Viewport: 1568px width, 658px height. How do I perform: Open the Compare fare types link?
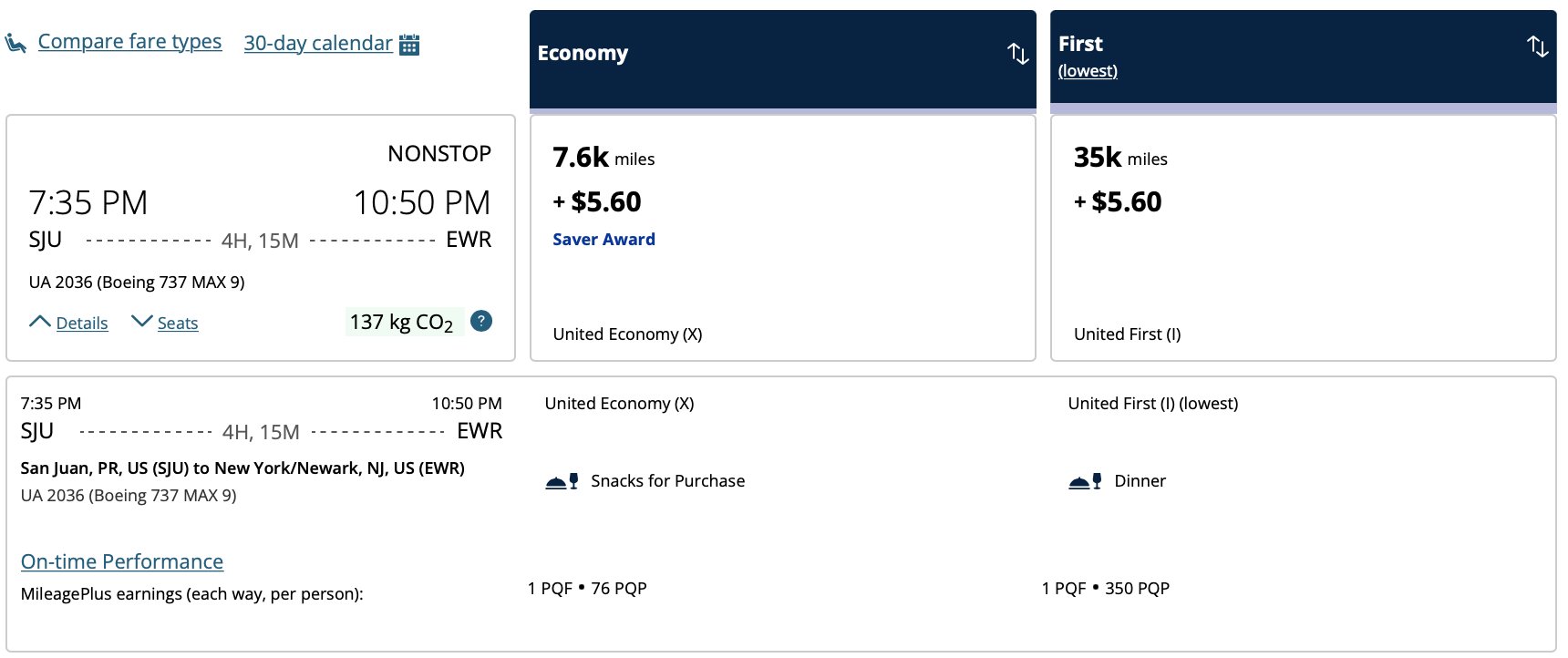[129, 42]
